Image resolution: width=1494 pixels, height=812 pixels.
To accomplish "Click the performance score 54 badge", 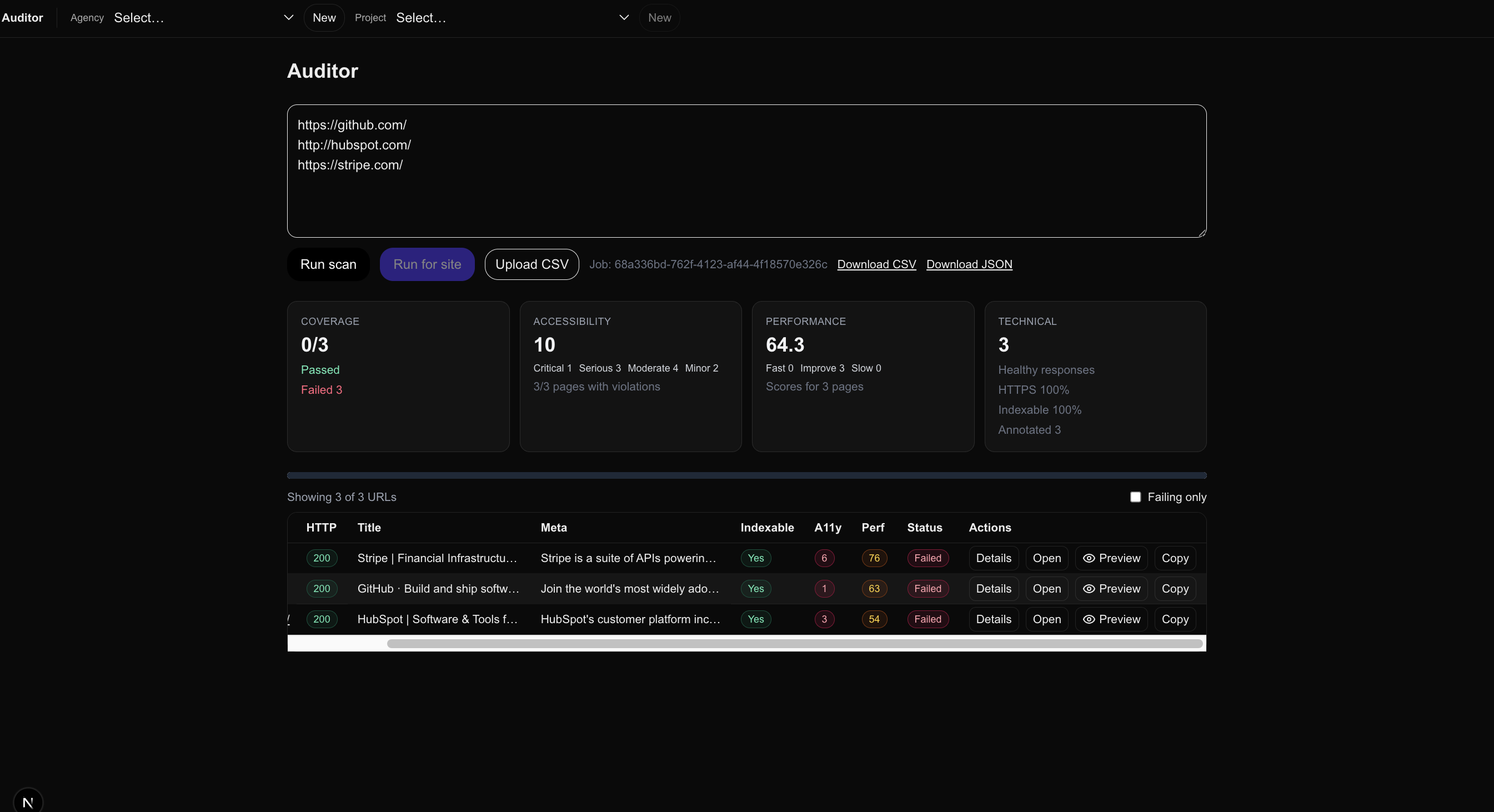I will (874, 619).
